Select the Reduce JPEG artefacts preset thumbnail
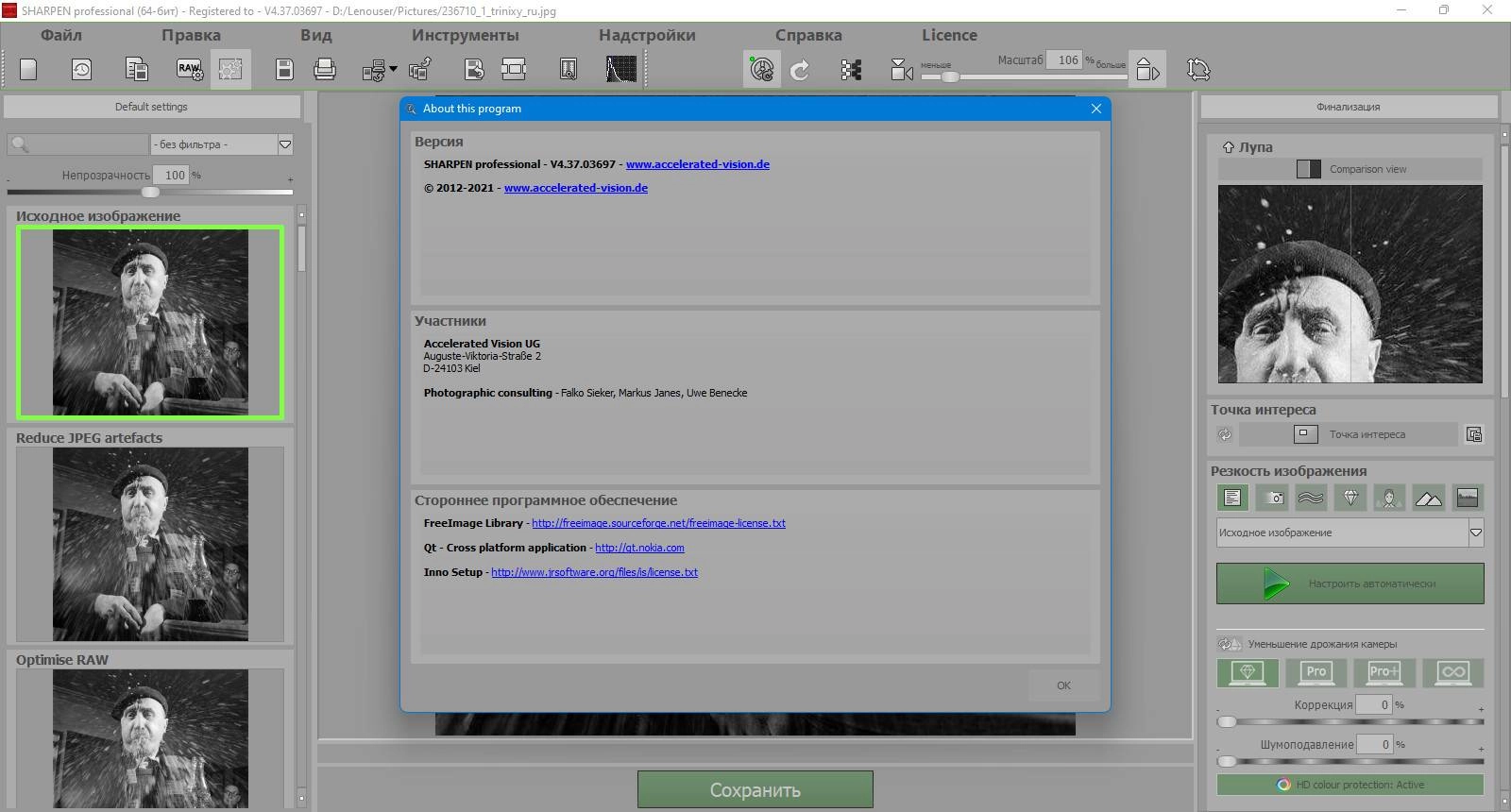The image size is (1511, 812). (149, 544)
